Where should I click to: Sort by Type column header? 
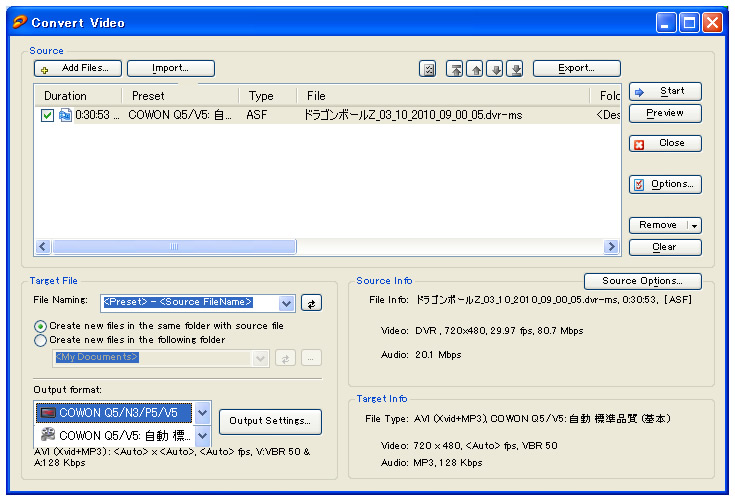tap(268, 96)
